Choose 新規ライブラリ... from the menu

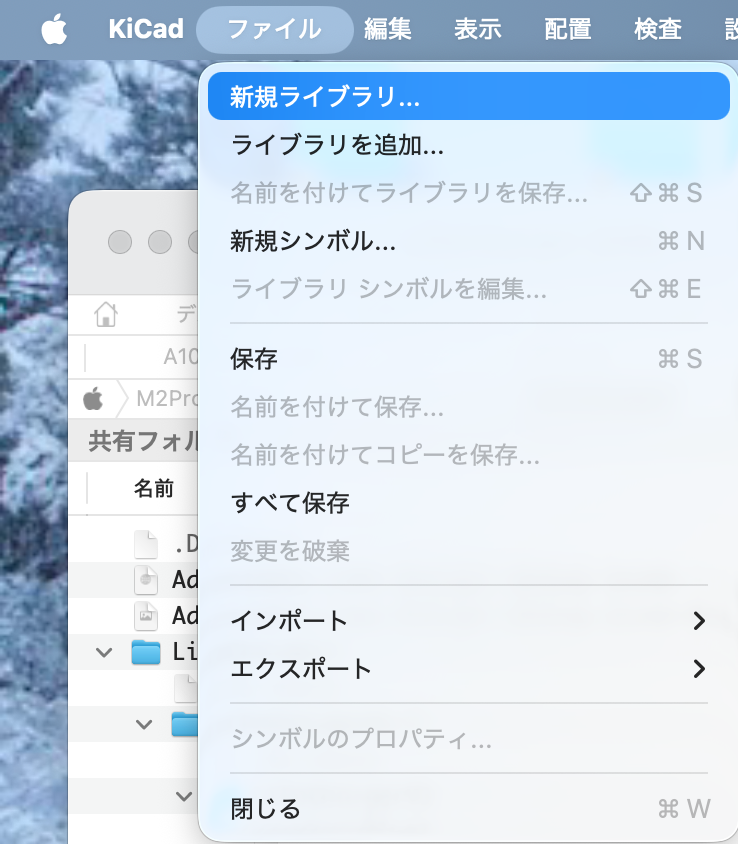469,96
